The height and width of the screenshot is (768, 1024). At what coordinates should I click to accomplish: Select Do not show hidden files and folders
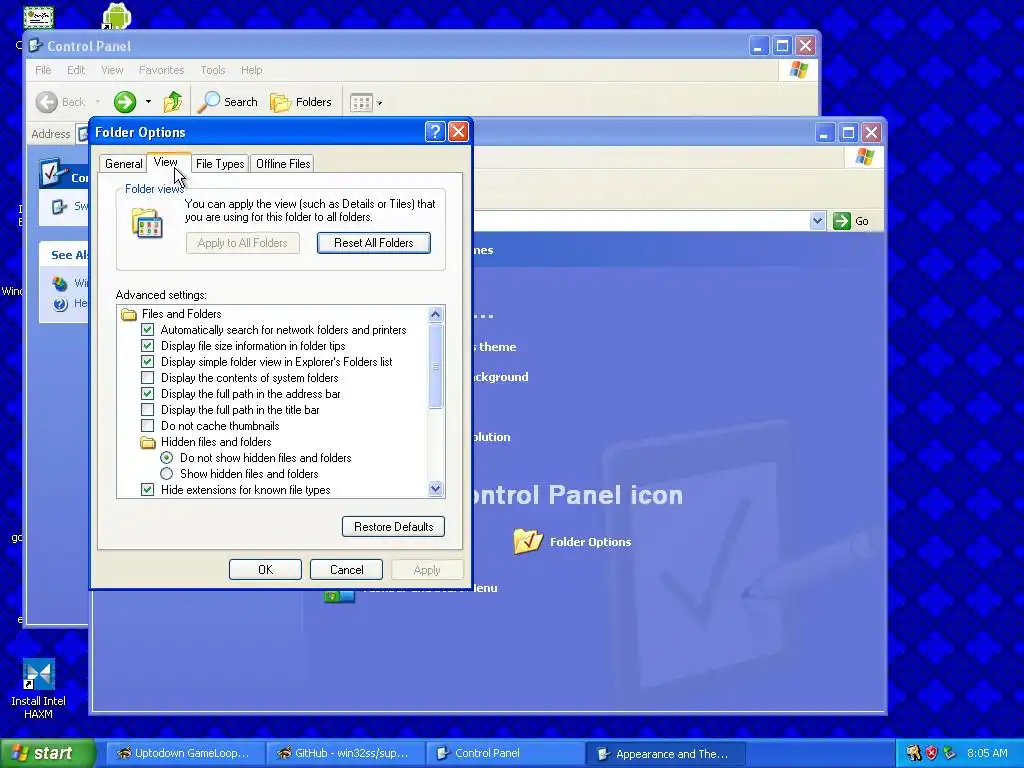tap(167, 458)
